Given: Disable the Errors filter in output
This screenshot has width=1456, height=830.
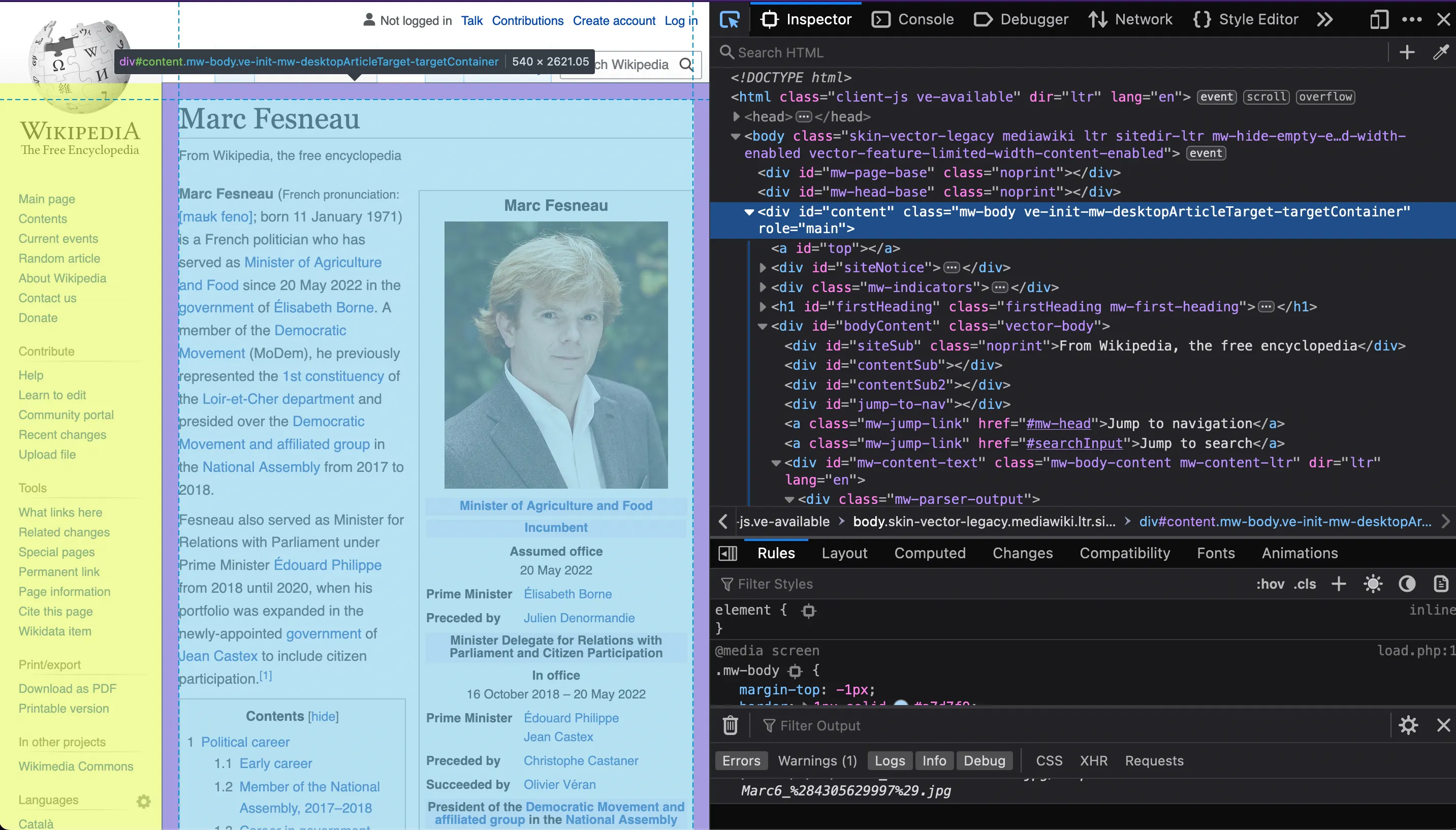Looking at the screenshot, I should pos(740,760).
